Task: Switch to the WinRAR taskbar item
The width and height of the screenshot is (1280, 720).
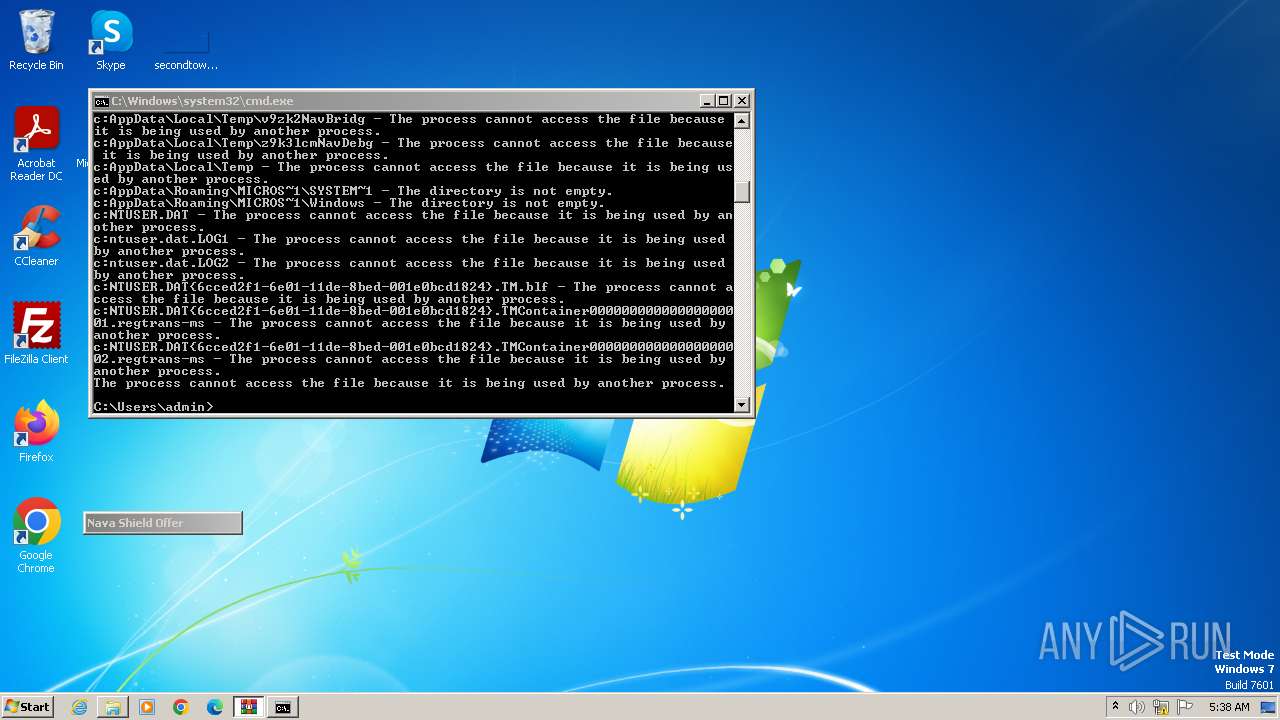Action: (x=249, y=707)
